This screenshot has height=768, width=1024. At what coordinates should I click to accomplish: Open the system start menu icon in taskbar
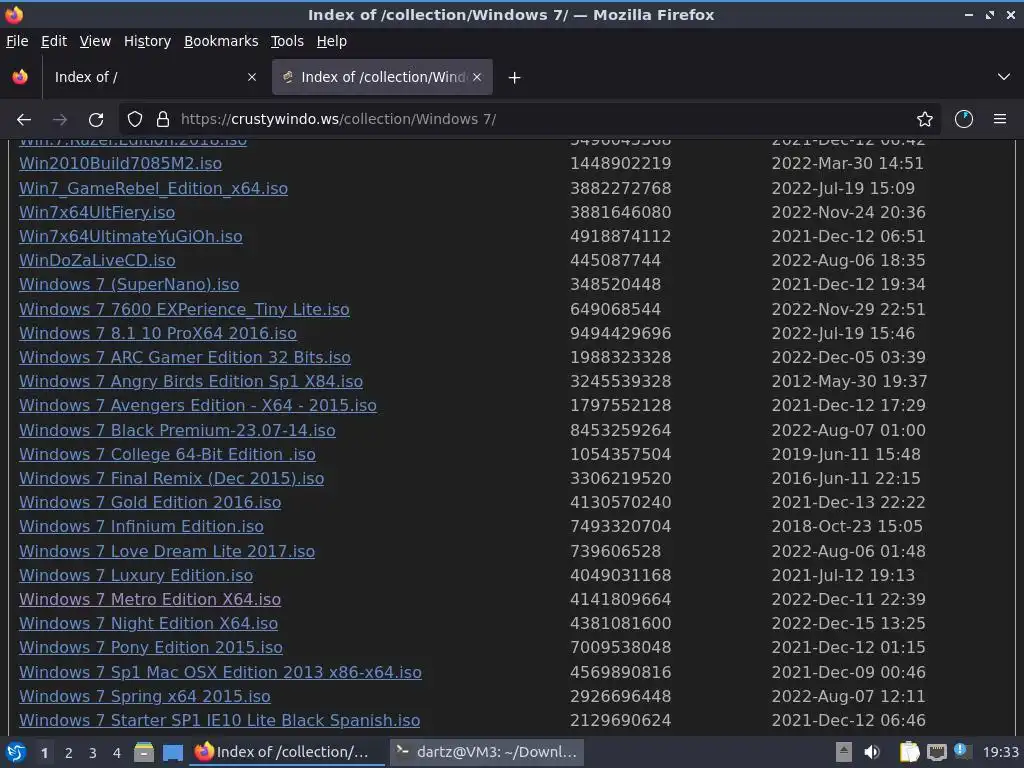tap(15, 752)
